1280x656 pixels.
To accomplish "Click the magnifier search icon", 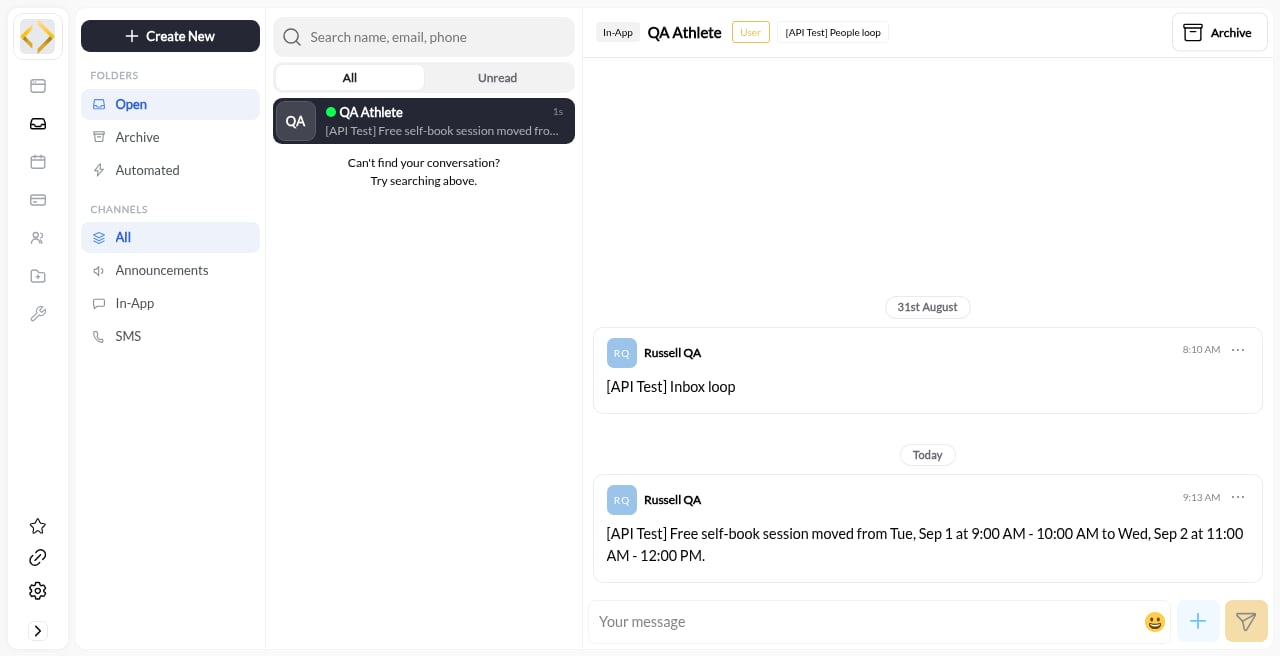I will (x=292, y=37).
